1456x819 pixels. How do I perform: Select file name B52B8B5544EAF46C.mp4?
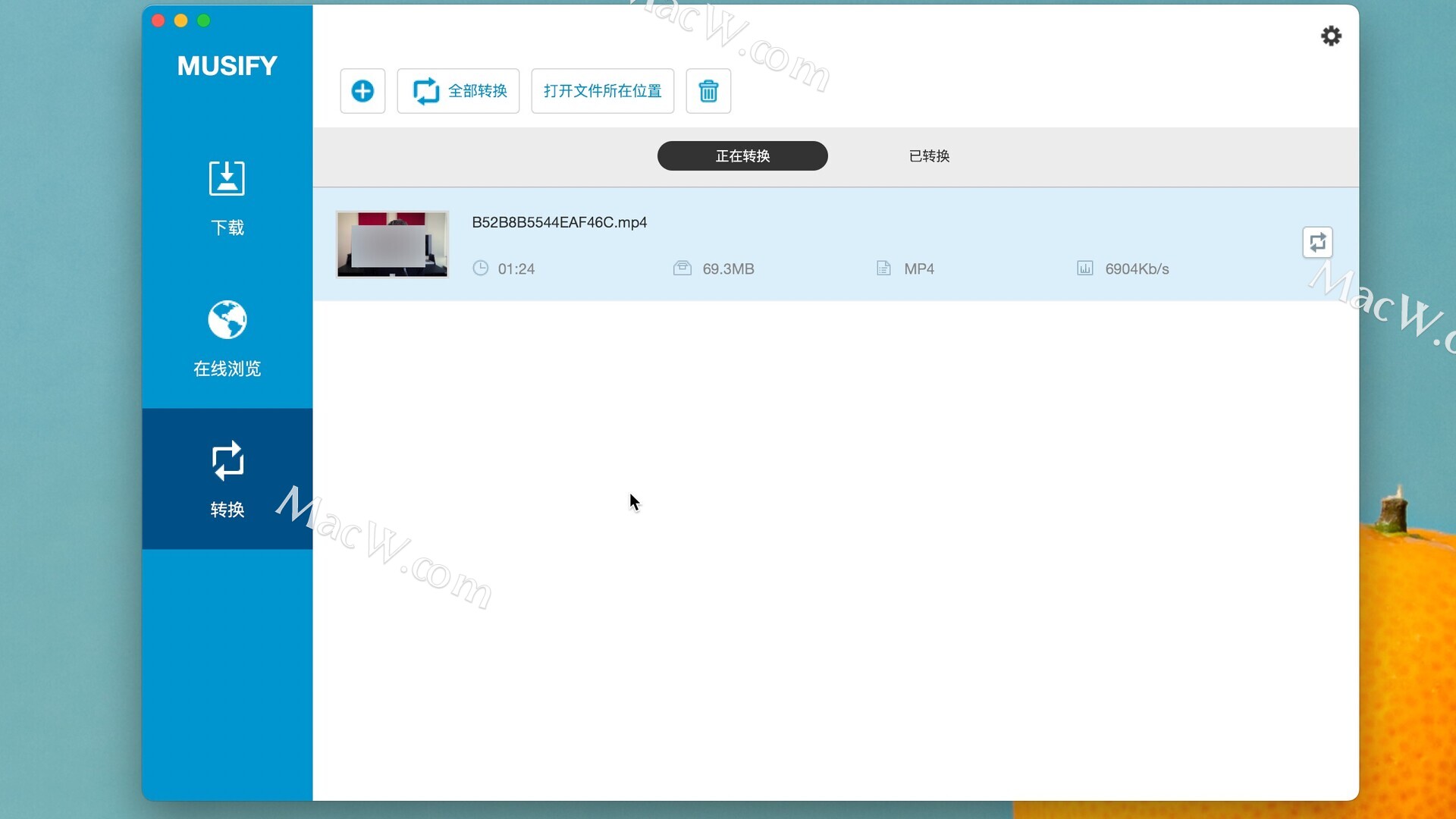click(x=559, y=222)
